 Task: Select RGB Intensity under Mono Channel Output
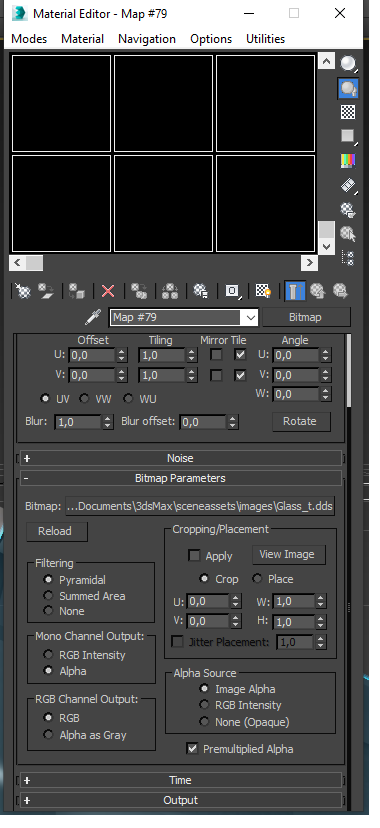click(49, 655)
